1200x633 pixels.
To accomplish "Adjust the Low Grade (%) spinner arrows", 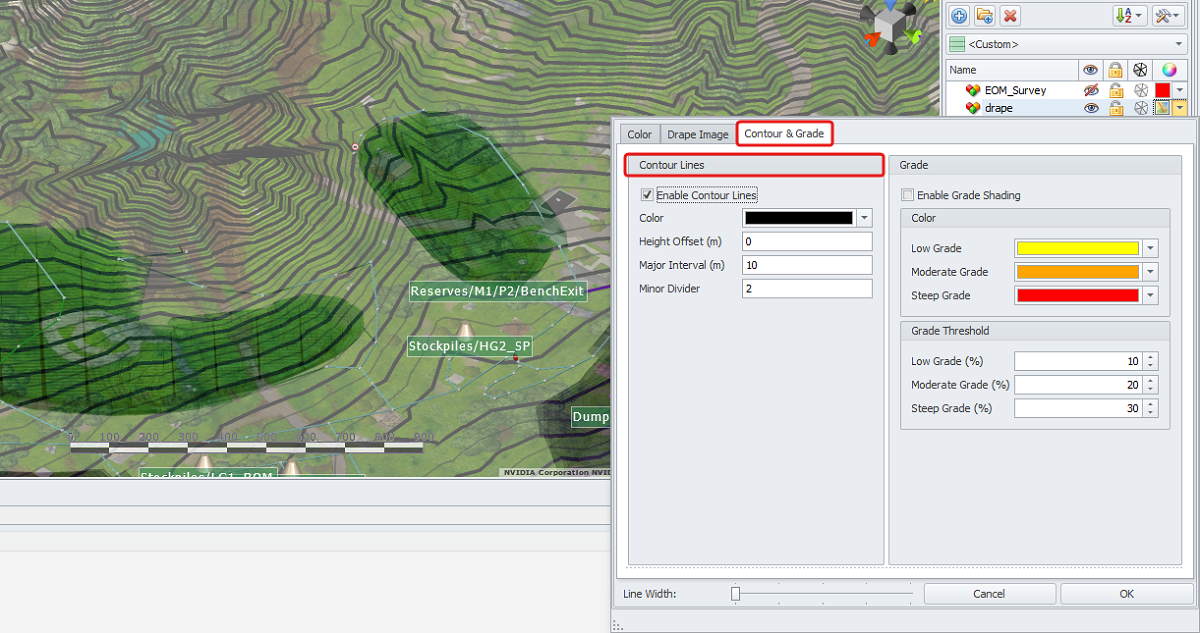I will (1151, 361).
